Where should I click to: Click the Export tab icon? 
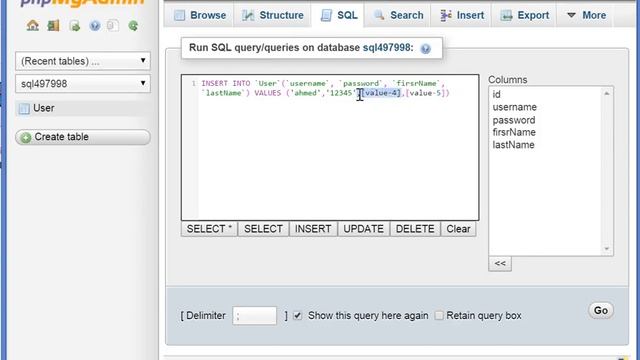tap(507, 16)
